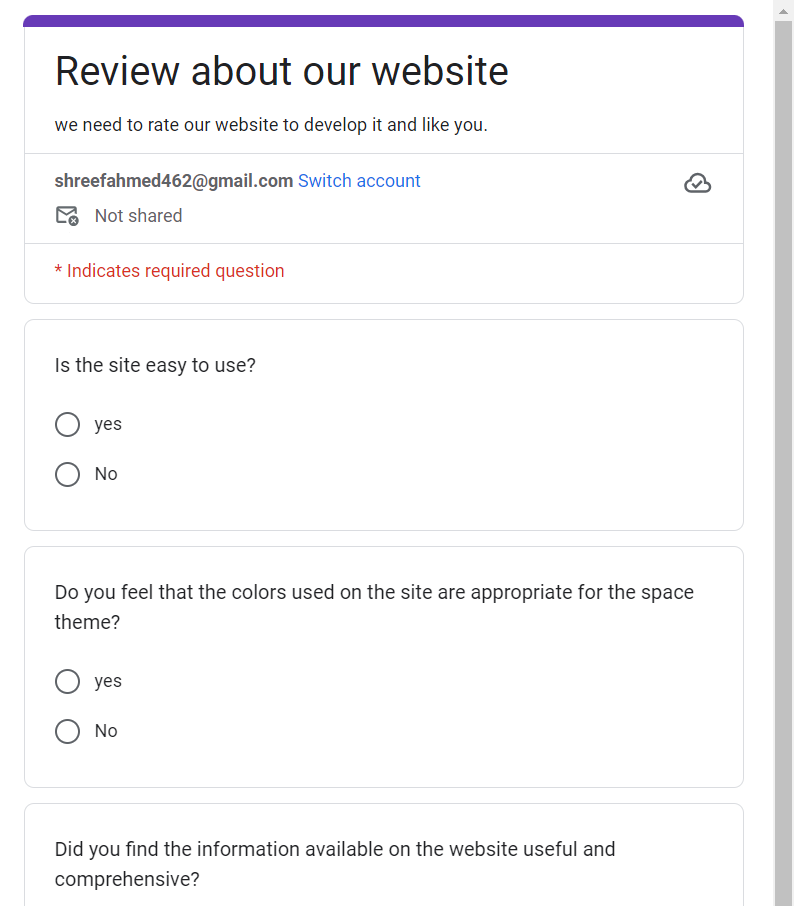Click the envelope email-not-shared icon
This screenshot has width=794, height=906.
coord(67,216)
